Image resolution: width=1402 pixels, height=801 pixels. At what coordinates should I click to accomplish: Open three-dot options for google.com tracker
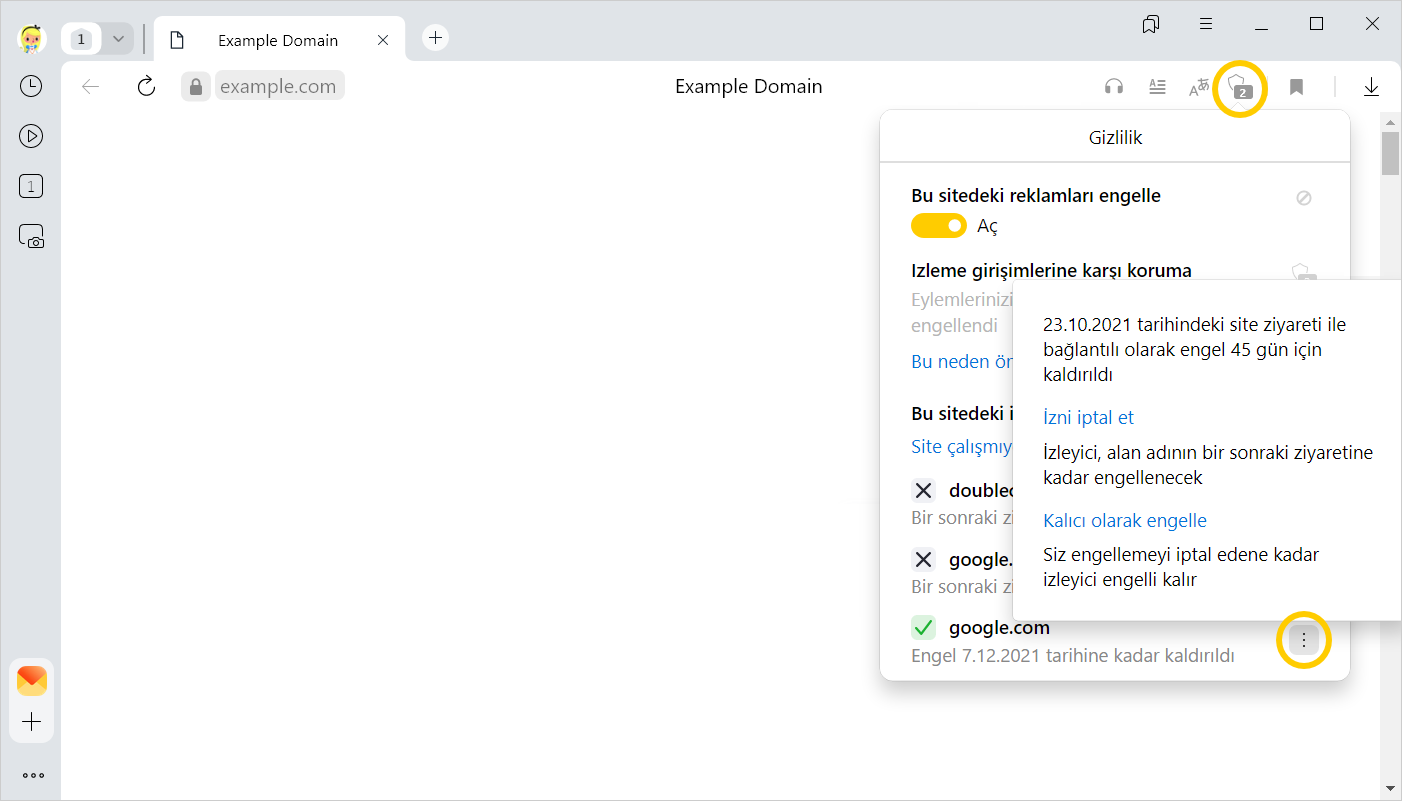tap(1303, 639)
